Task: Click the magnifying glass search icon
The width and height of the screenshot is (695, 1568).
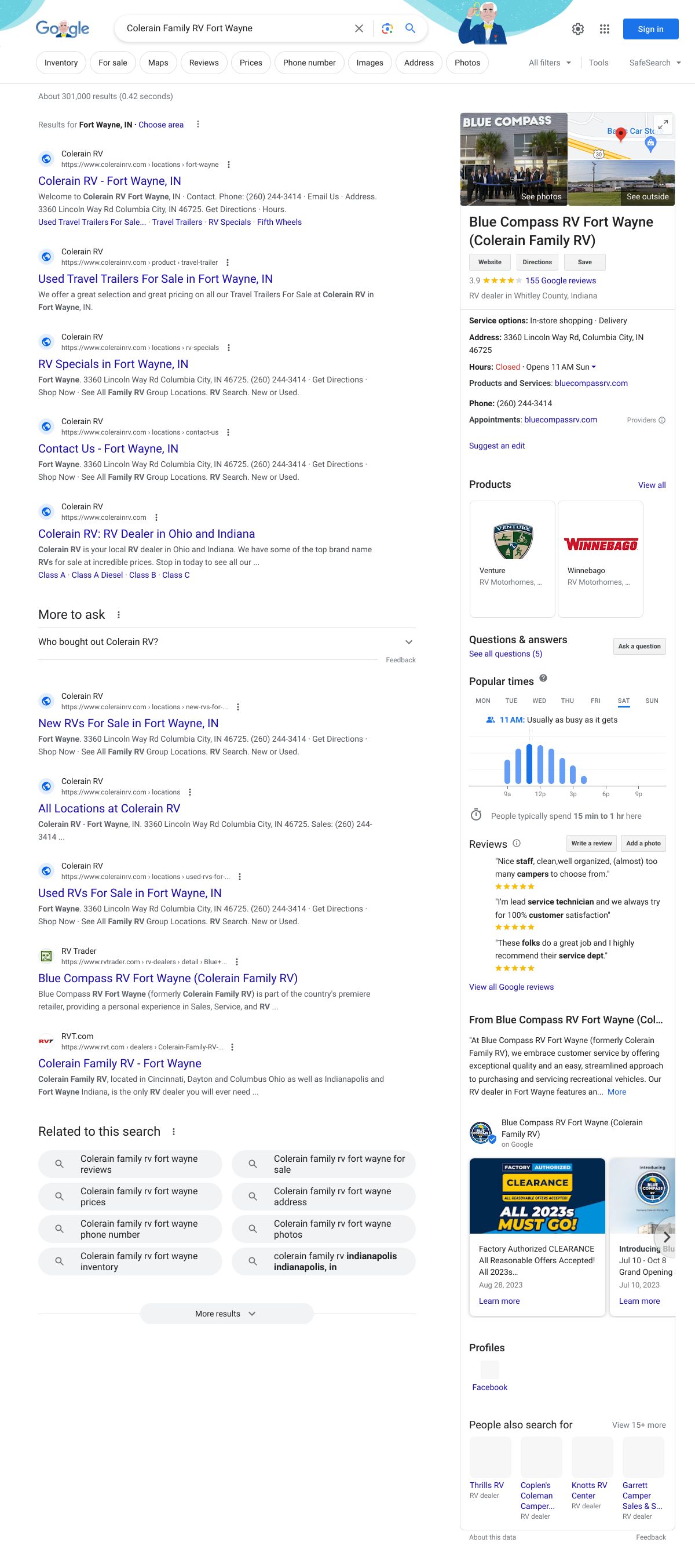Action: pos(411,28)
